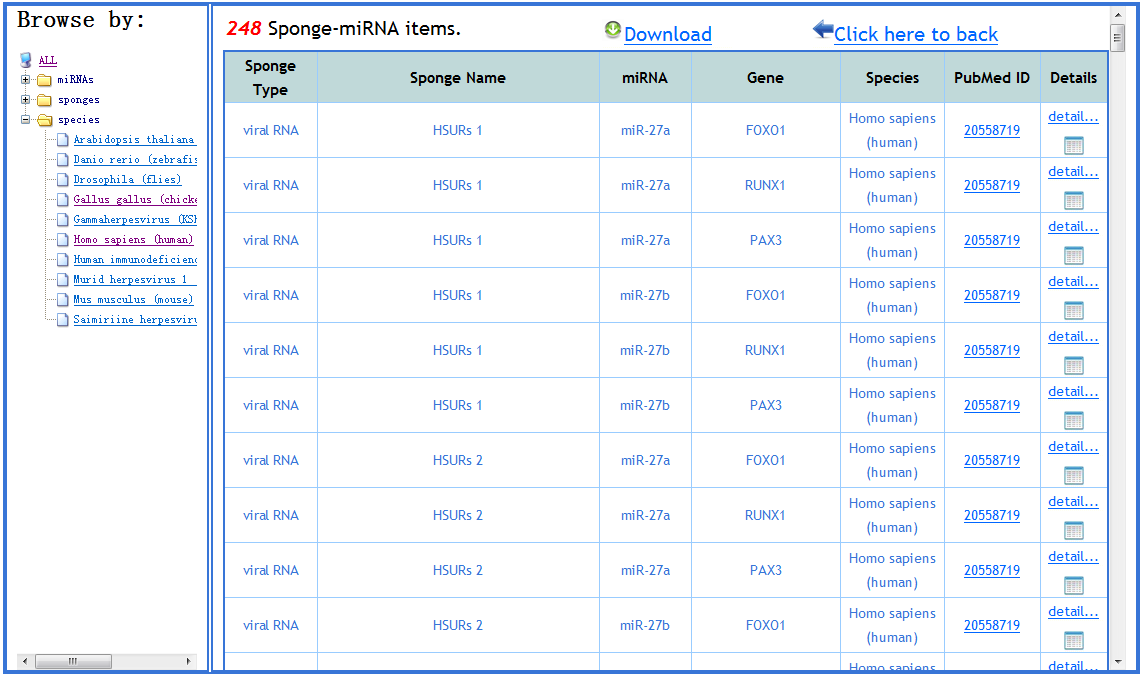Click the vertical scrollbar down arrow

pyautogui.click(x=1118, y=661)
